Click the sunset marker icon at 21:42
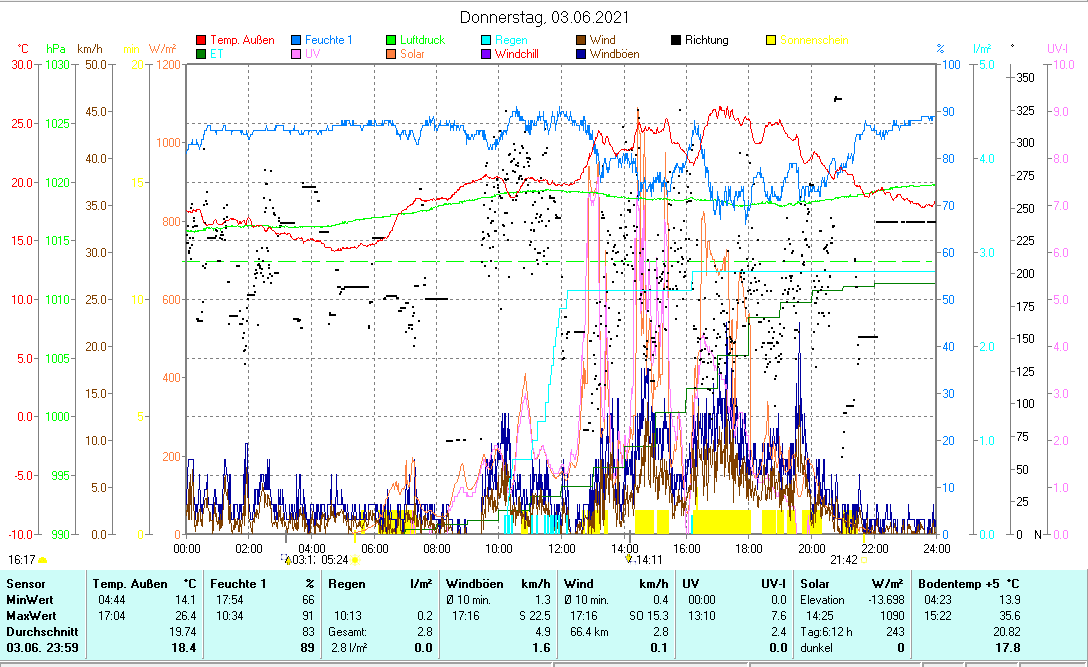This screenshot has height=667, width=1088. (x=866, y=561)
